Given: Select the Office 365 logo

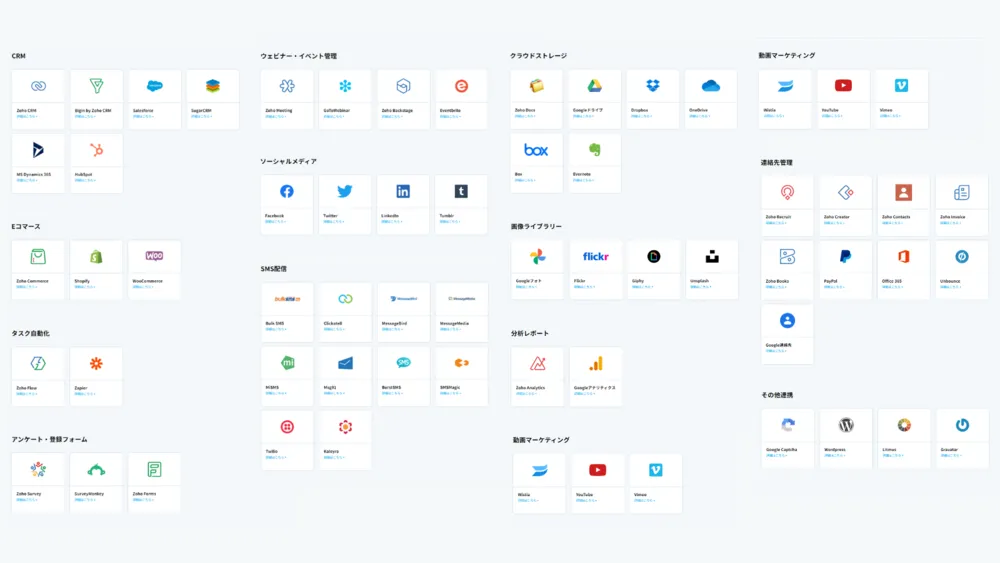Looking at the screenshot, I should click(904, 256).
